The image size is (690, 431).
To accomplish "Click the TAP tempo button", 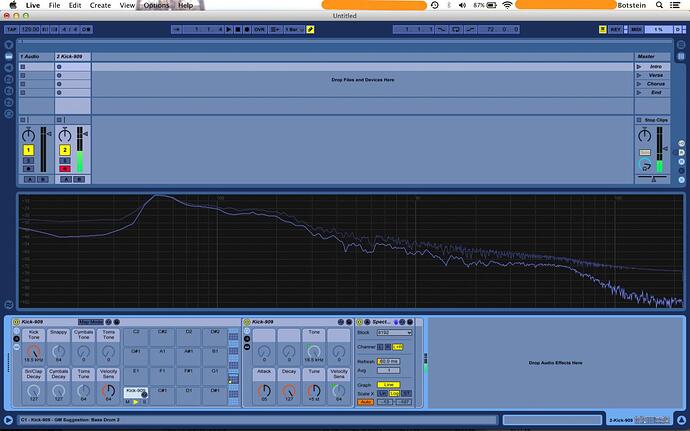I will [11, 29].
